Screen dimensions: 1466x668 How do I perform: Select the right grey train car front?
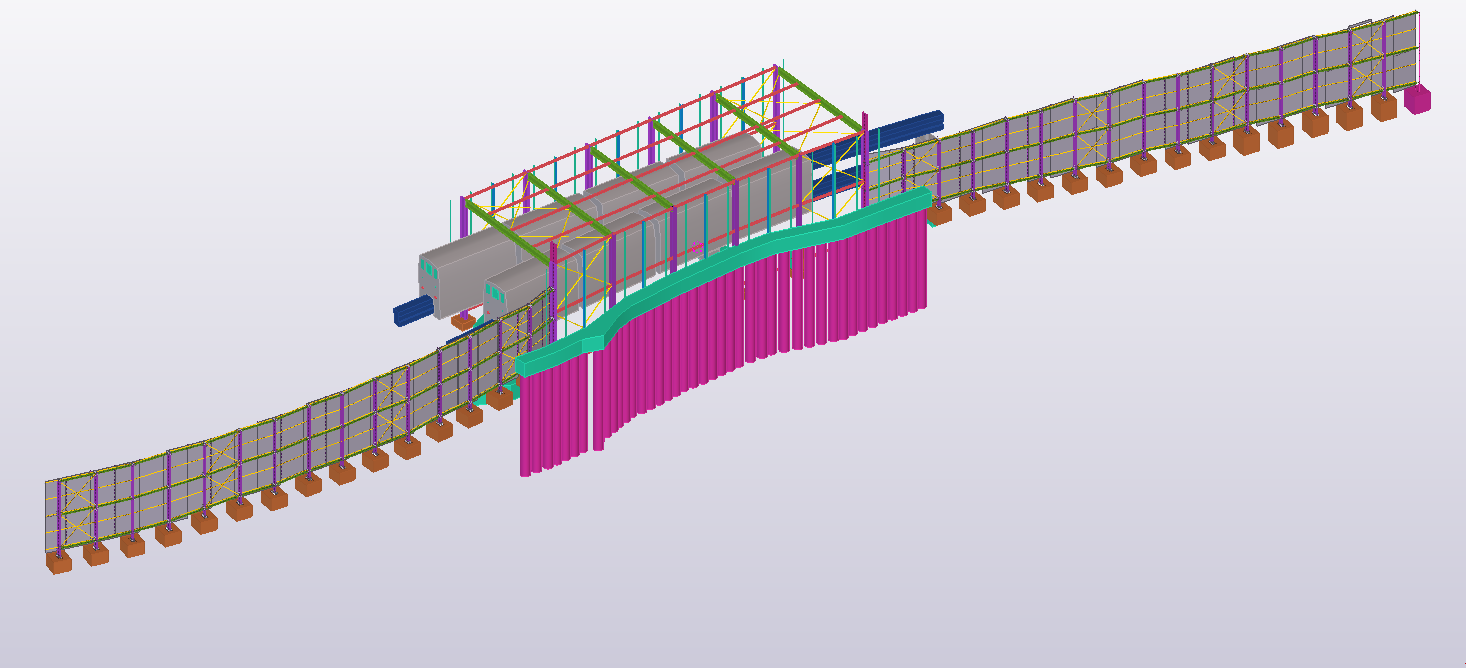coord(498,295)
